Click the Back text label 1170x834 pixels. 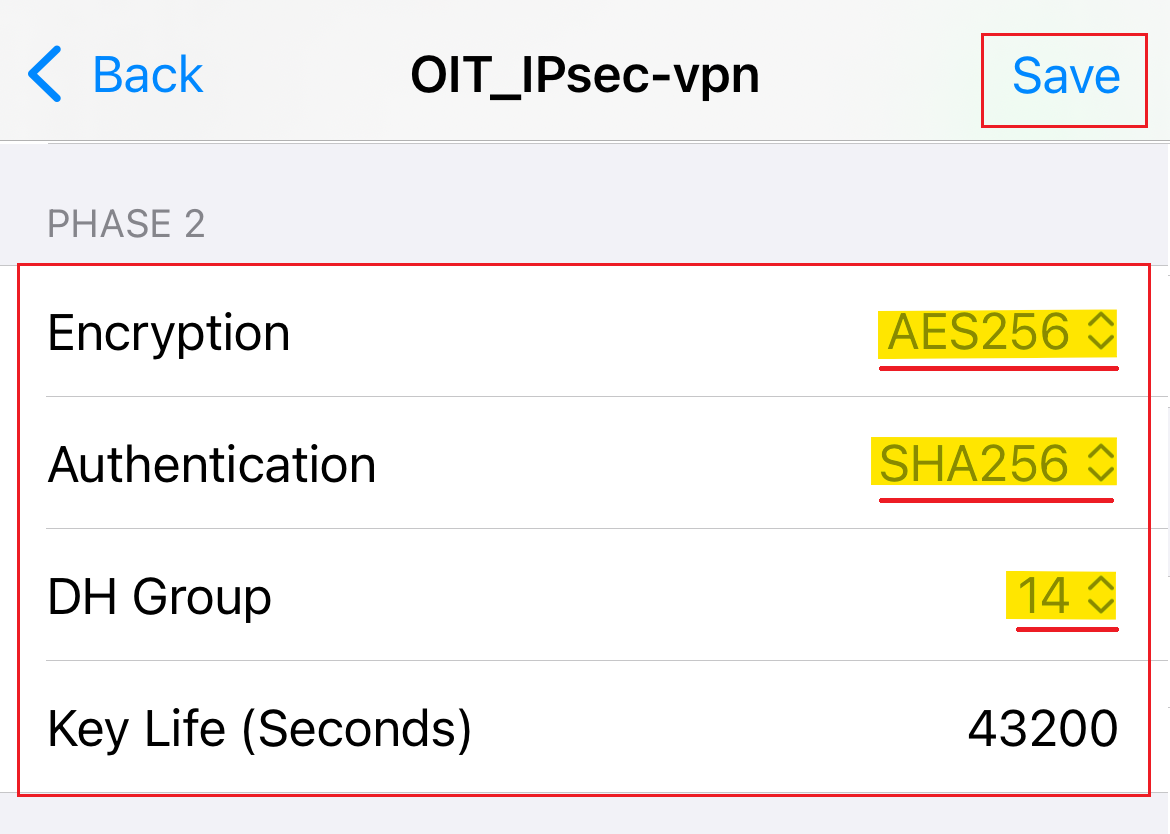point(148,75)
